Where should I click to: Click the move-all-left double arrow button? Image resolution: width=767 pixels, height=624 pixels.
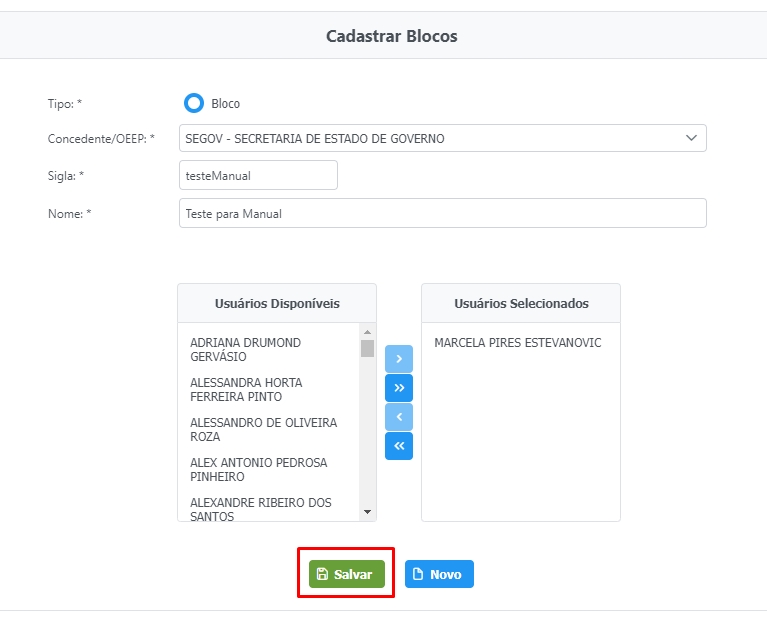[398, 446]
